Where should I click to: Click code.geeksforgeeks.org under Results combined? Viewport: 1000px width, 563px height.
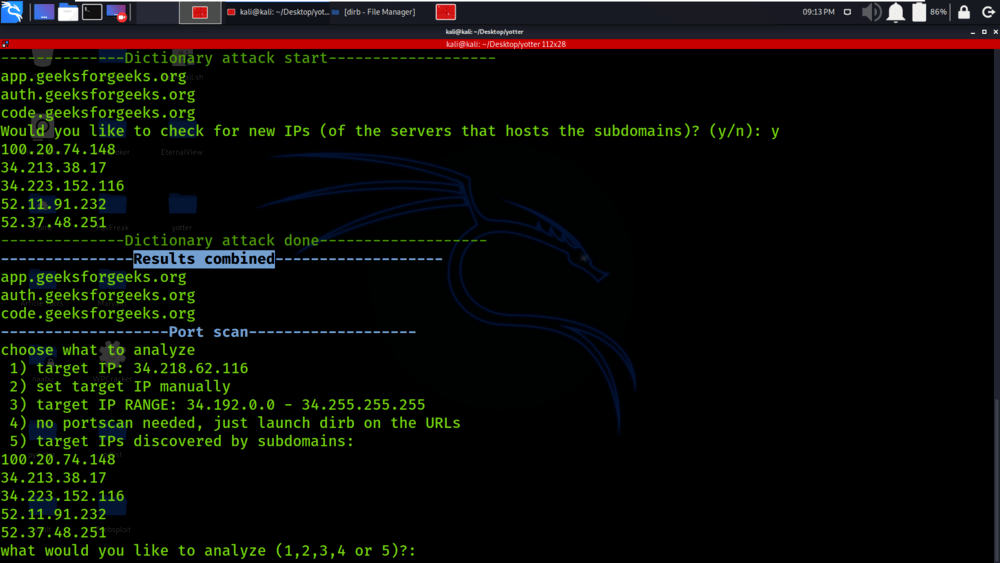[x=98, y=314]
